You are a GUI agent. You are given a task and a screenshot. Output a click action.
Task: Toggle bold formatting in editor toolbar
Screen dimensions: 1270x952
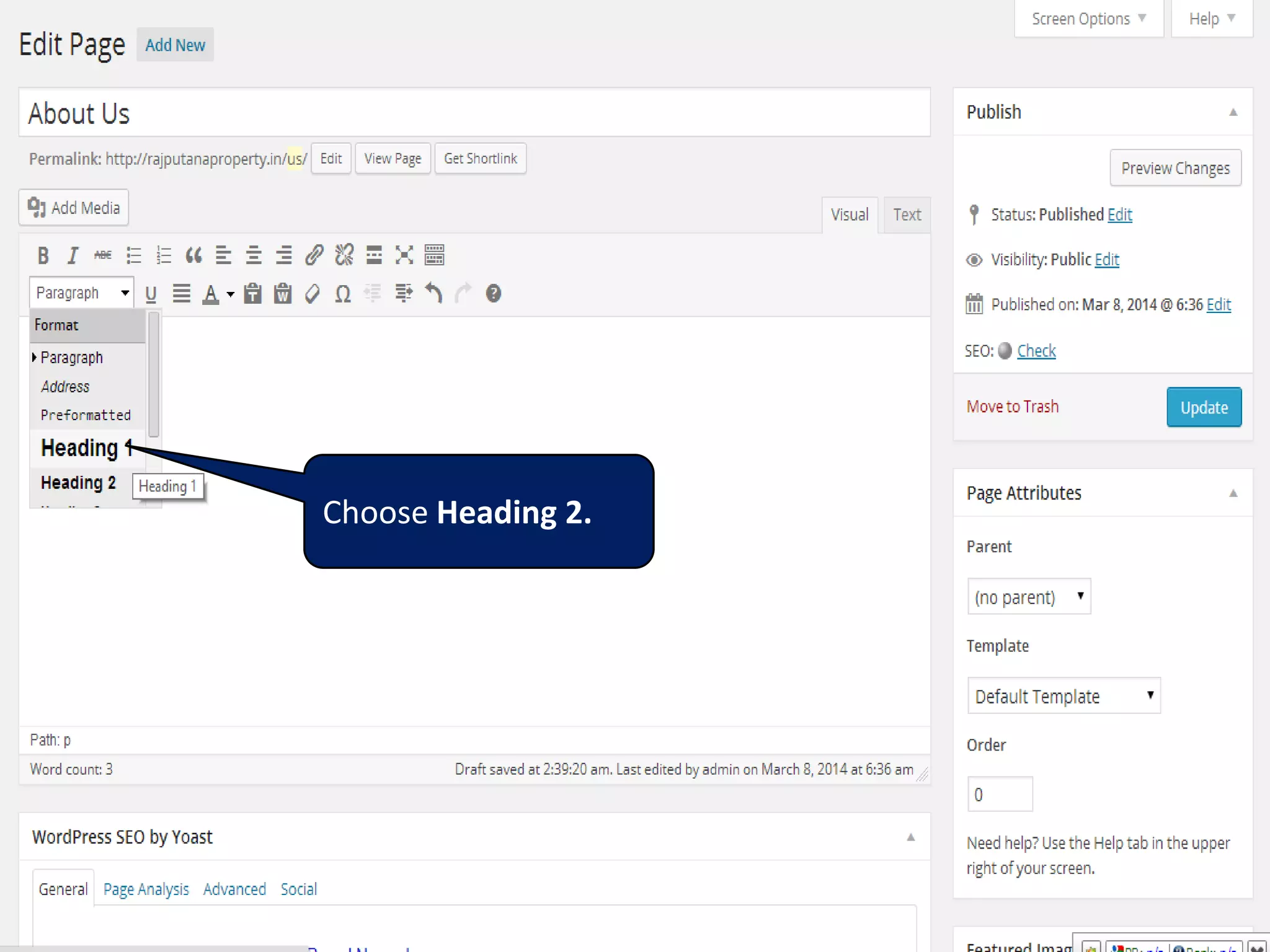coord(43,255)
